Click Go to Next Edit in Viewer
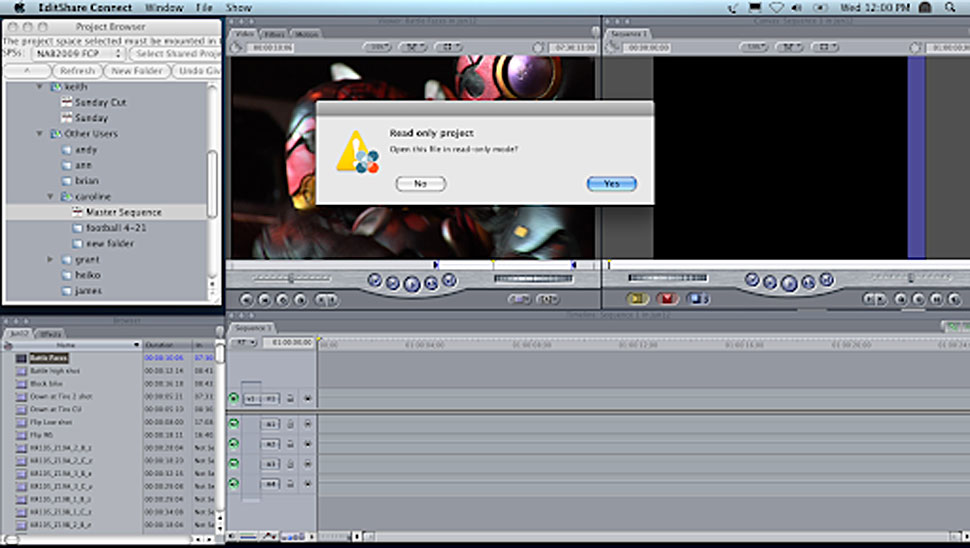 point(450,281)
